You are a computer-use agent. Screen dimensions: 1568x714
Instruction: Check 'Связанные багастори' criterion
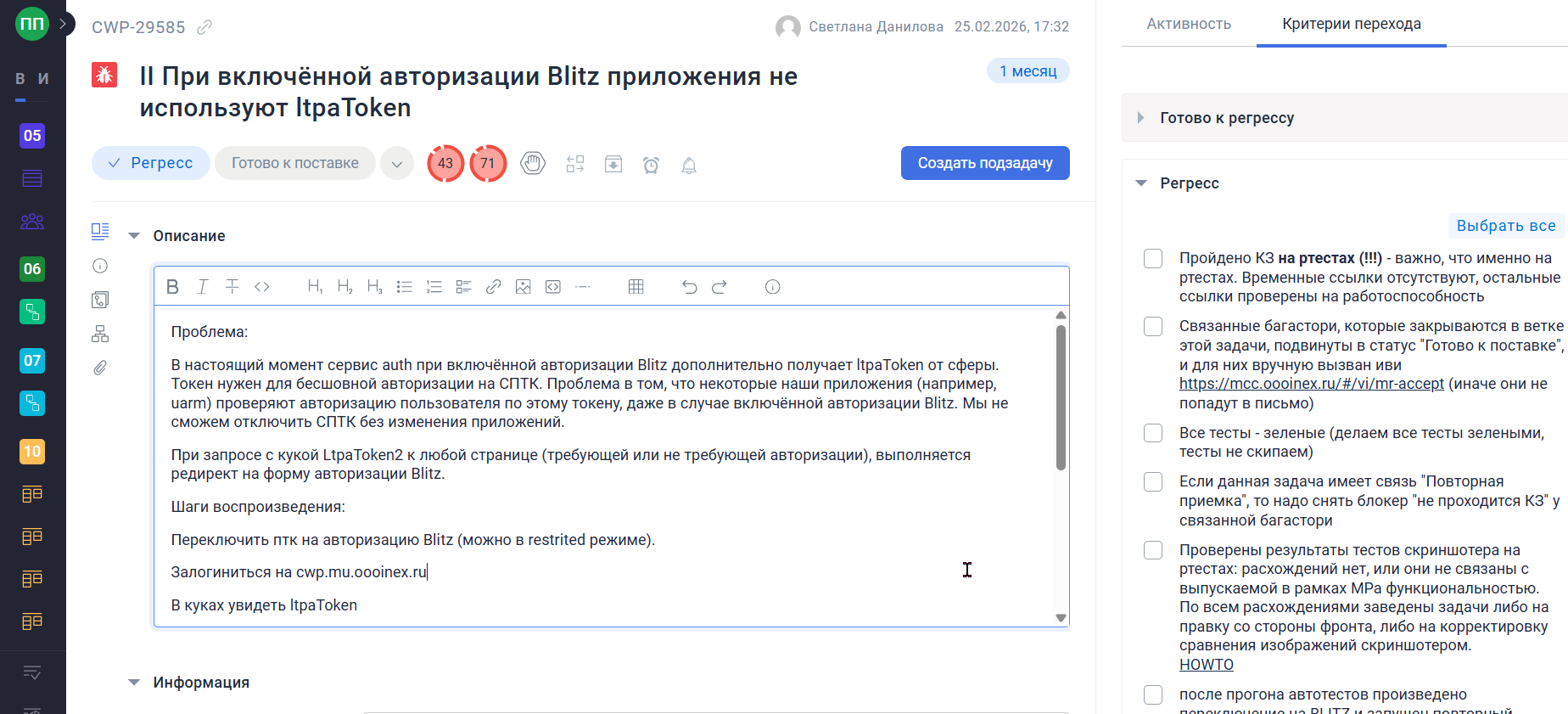click(x=1153, y=326)
